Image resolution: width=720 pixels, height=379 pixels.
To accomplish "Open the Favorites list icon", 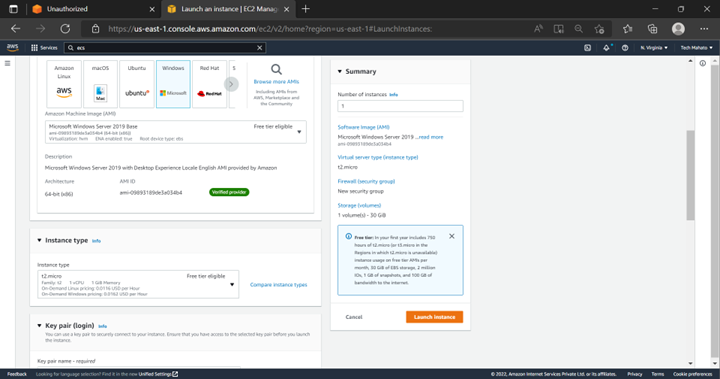I will pos(628,29).
